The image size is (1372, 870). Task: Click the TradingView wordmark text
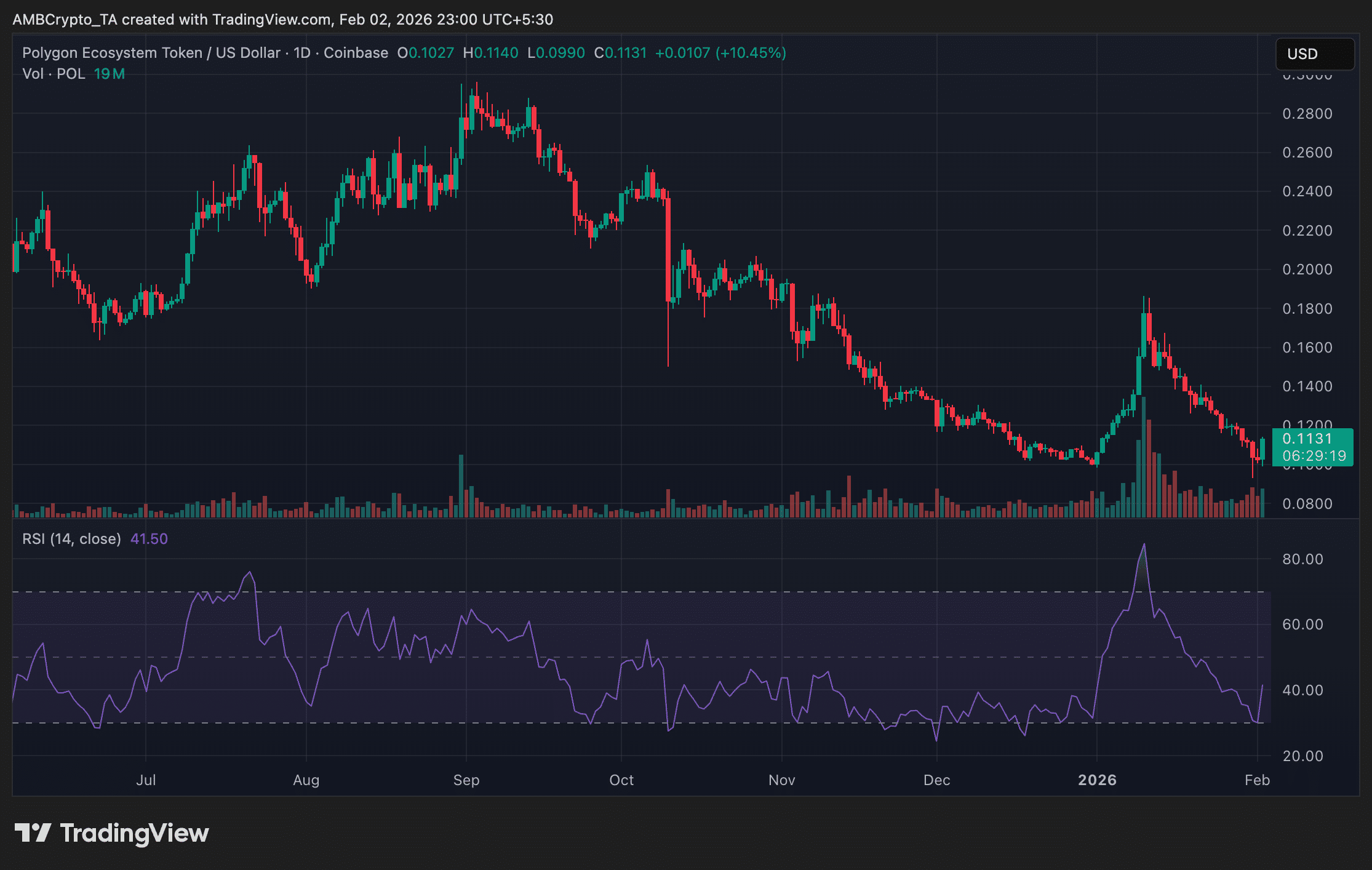point(134,833)
